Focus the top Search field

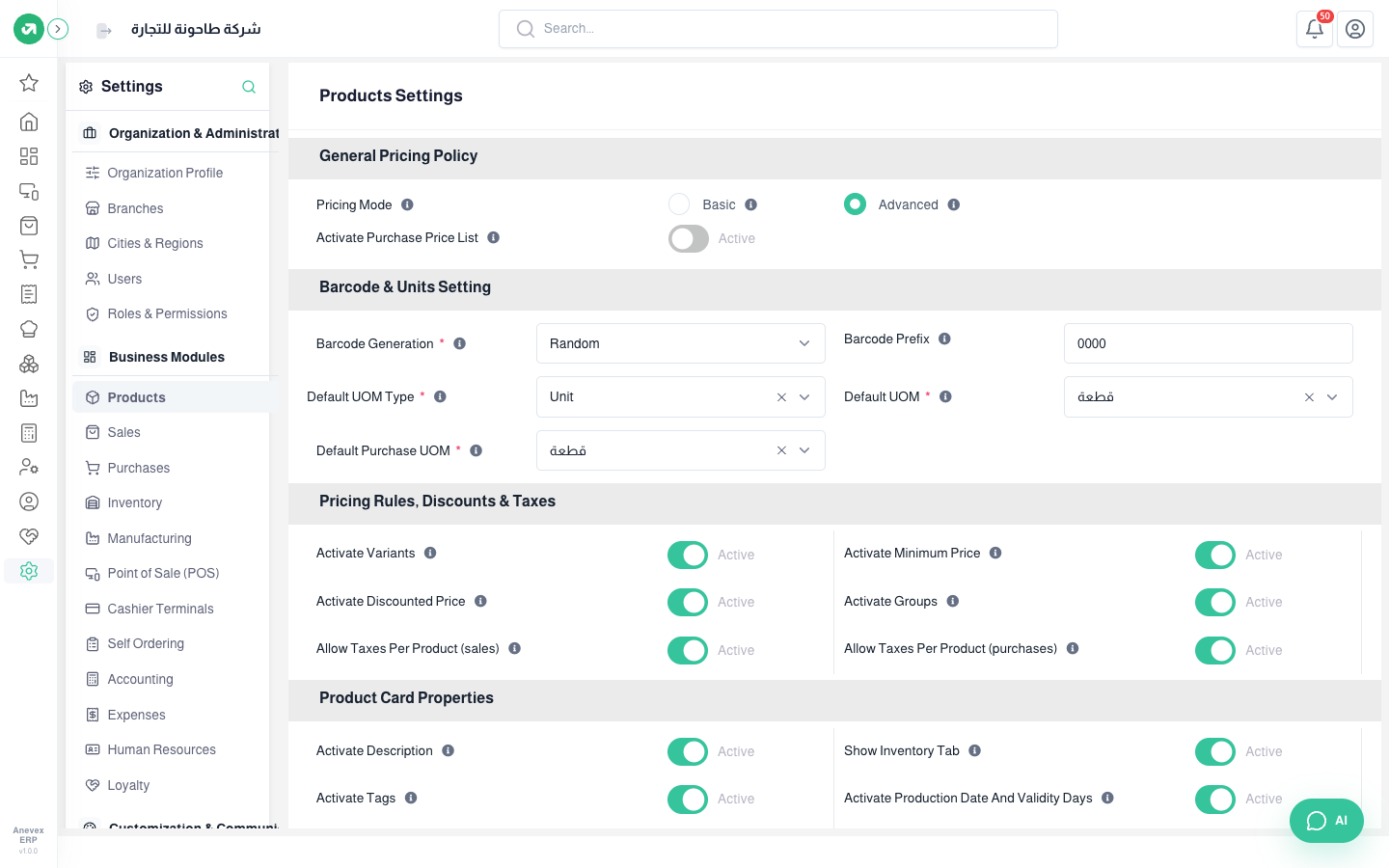point(778,29)
